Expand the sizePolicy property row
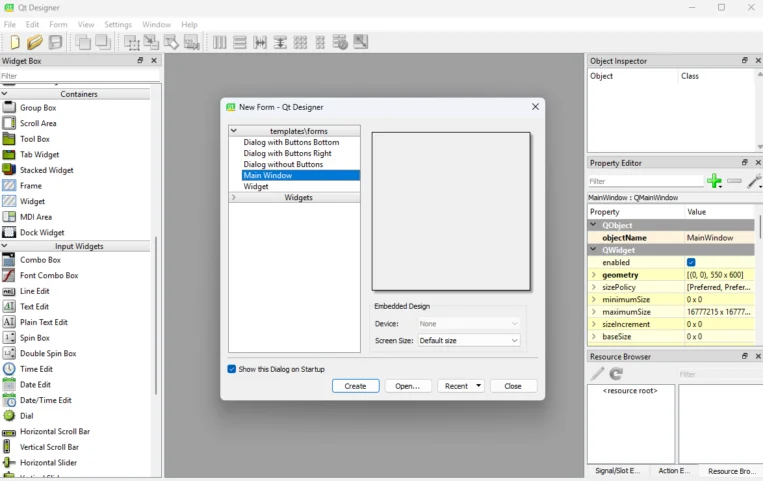Screen dimensions: 763x481 594,287
